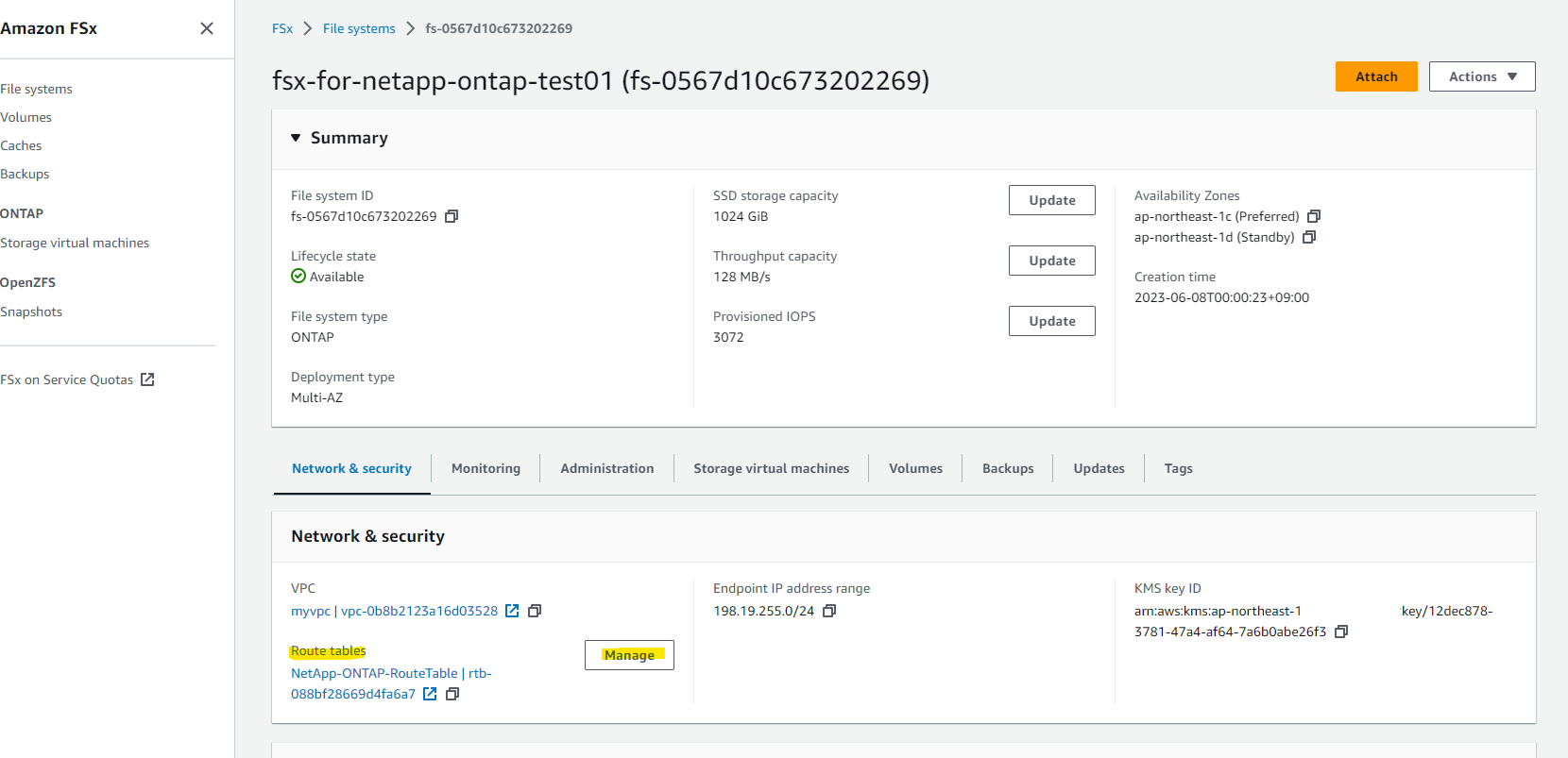
Task: Copy the VPC ID
Action: pos(535,611)
